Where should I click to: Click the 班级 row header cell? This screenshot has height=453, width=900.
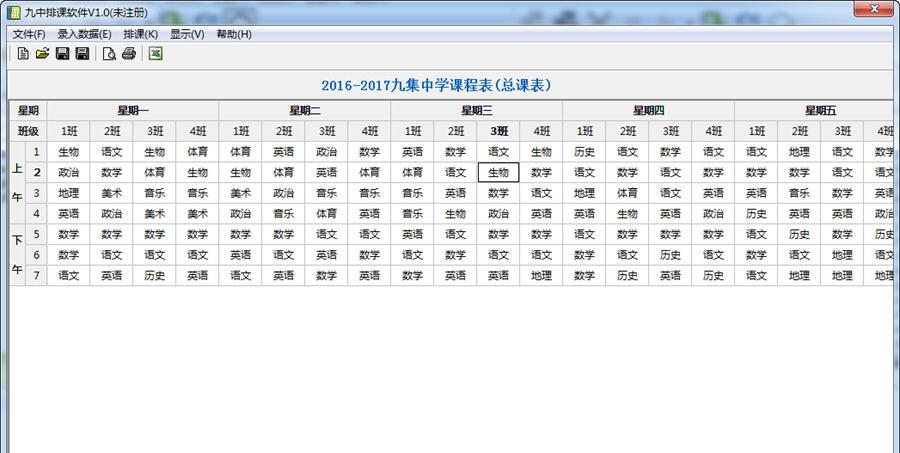click(28, 131)
